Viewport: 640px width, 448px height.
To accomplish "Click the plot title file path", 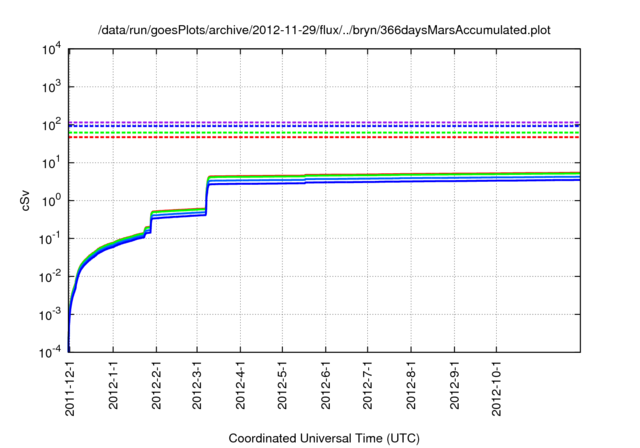I will point(324,30).
